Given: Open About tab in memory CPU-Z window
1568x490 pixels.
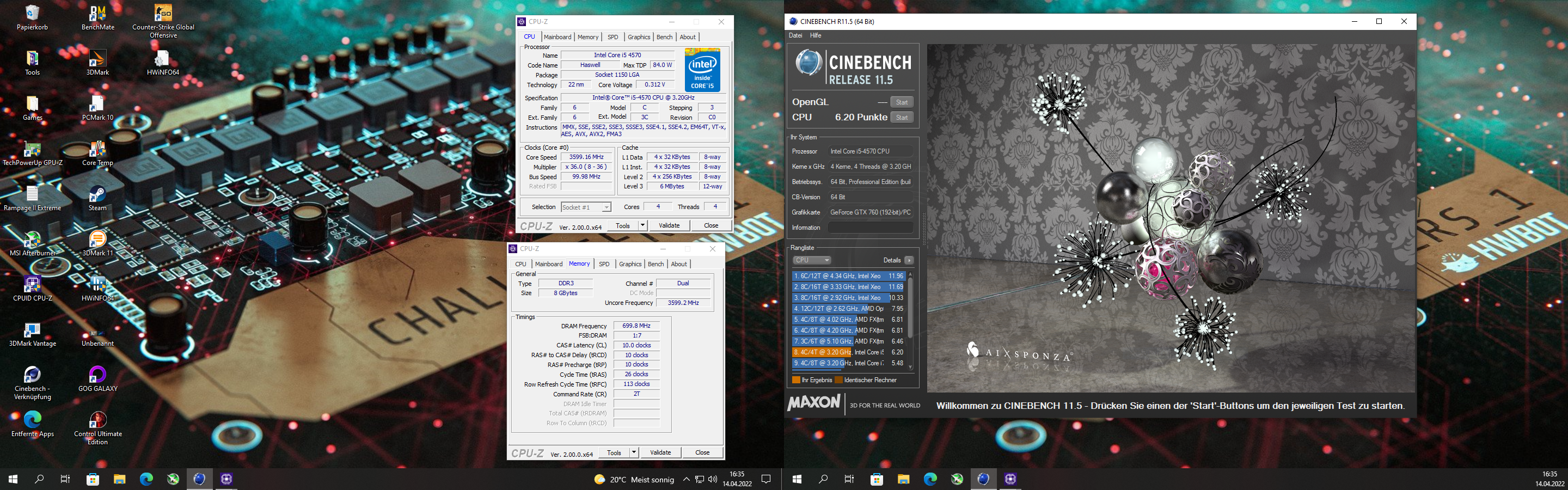Looking at the screenshot, I should coord(679,264).
